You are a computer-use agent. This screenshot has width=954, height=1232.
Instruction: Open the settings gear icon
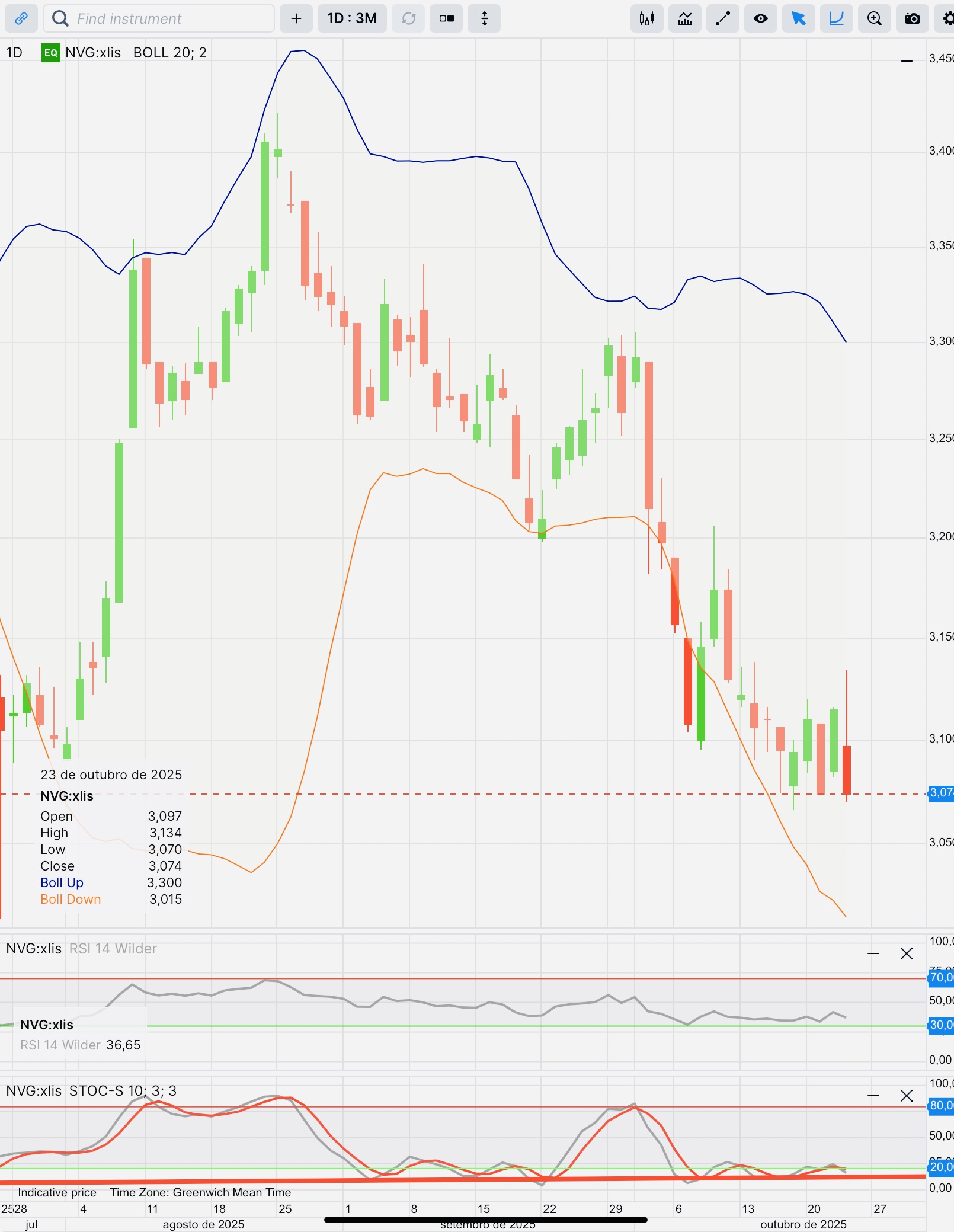point(946,18)
